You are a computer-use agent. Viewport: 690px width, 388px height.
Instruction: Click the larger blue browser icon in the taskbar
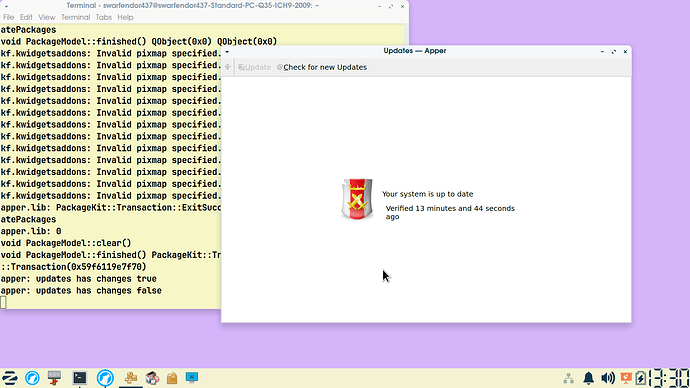click(x=105, y=378)
